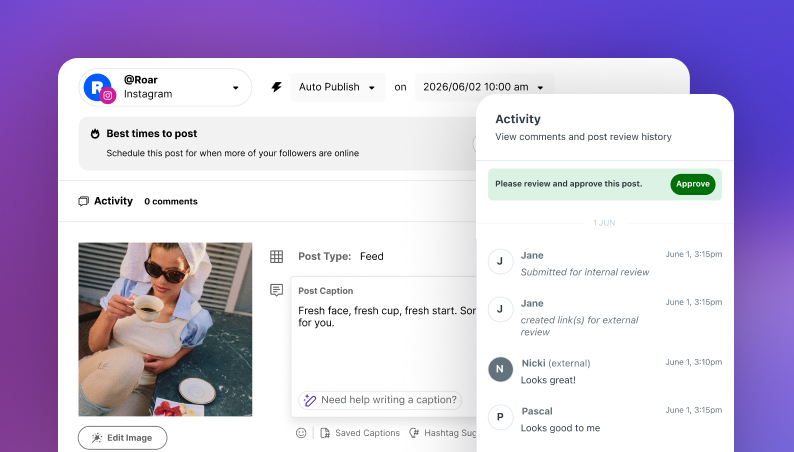Open the @Roar Instagram account selector
This screenshot has height=452, width=794.
tap(165, 88)
